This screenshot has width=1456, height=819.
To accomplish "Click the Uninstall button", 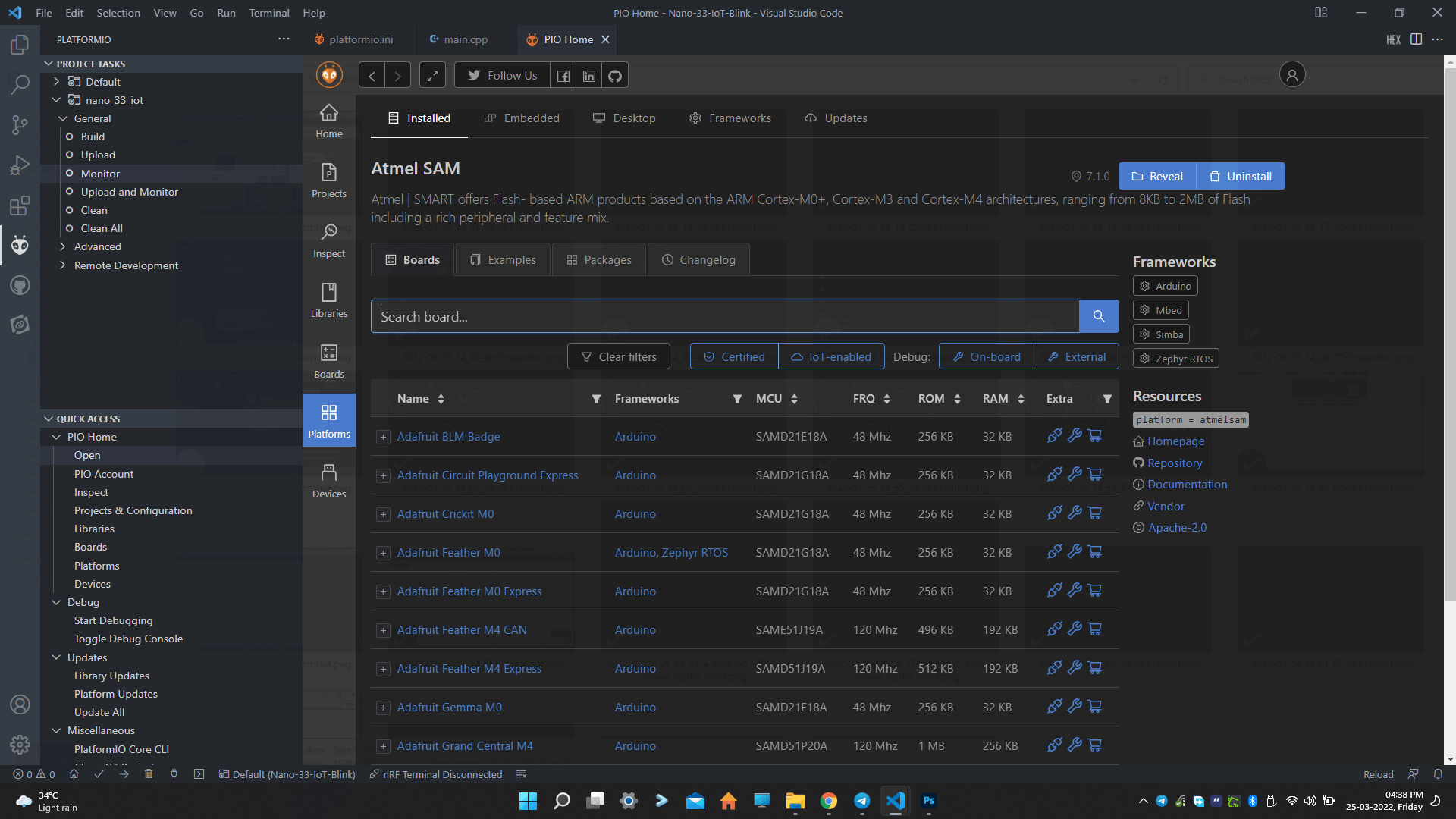I will coord(1240,176).
